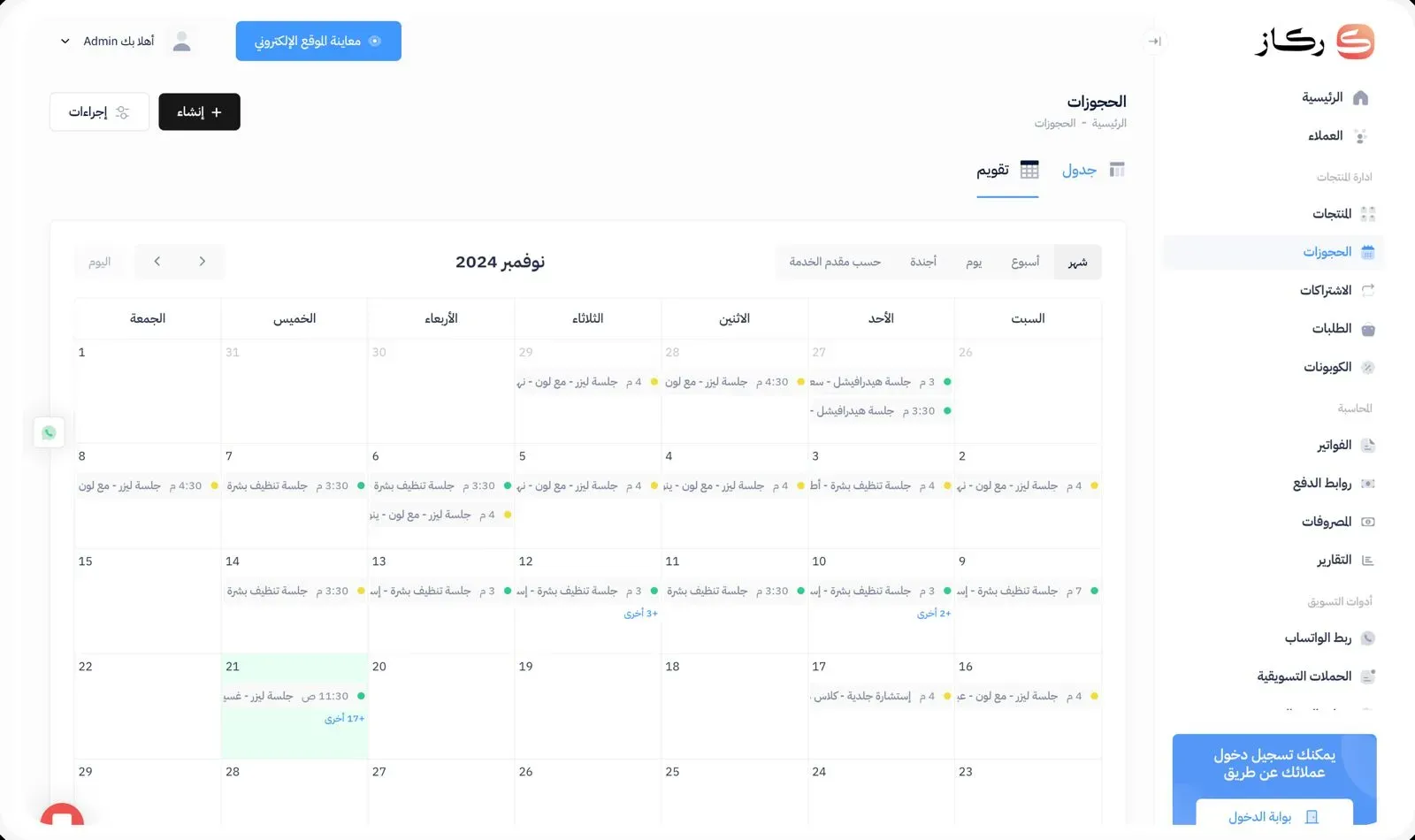This screenshot has width=1415, height=840.
Task: Click the WhatsApp floating icon
Action: (x=49, y=432)
